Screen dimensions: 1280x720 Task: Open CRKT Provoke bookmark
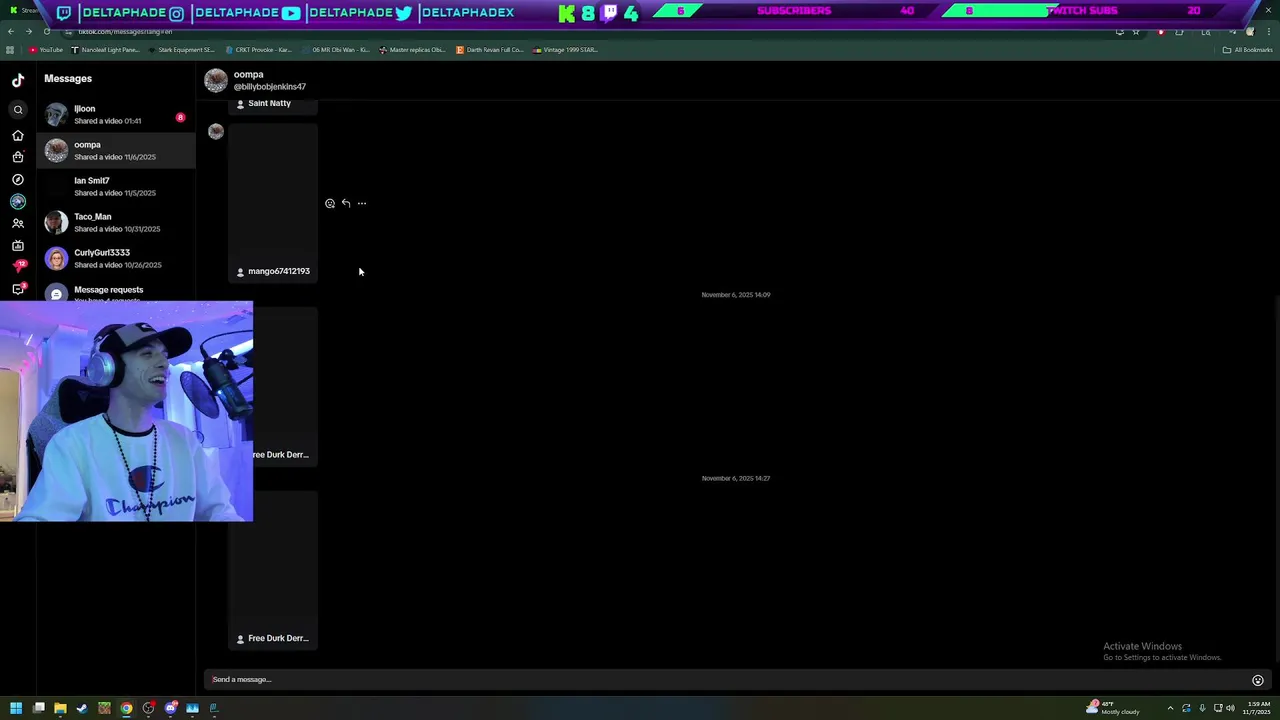pos(259,50)
